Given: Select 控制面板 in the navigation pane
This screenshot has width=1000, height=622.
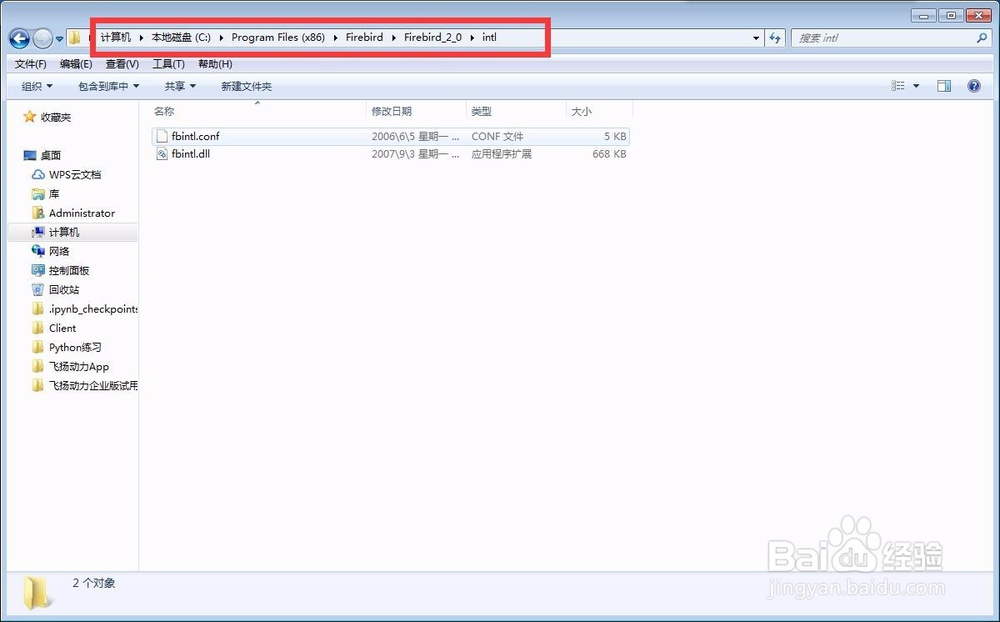Looking at the screenshot, I should tap(69, 270).
